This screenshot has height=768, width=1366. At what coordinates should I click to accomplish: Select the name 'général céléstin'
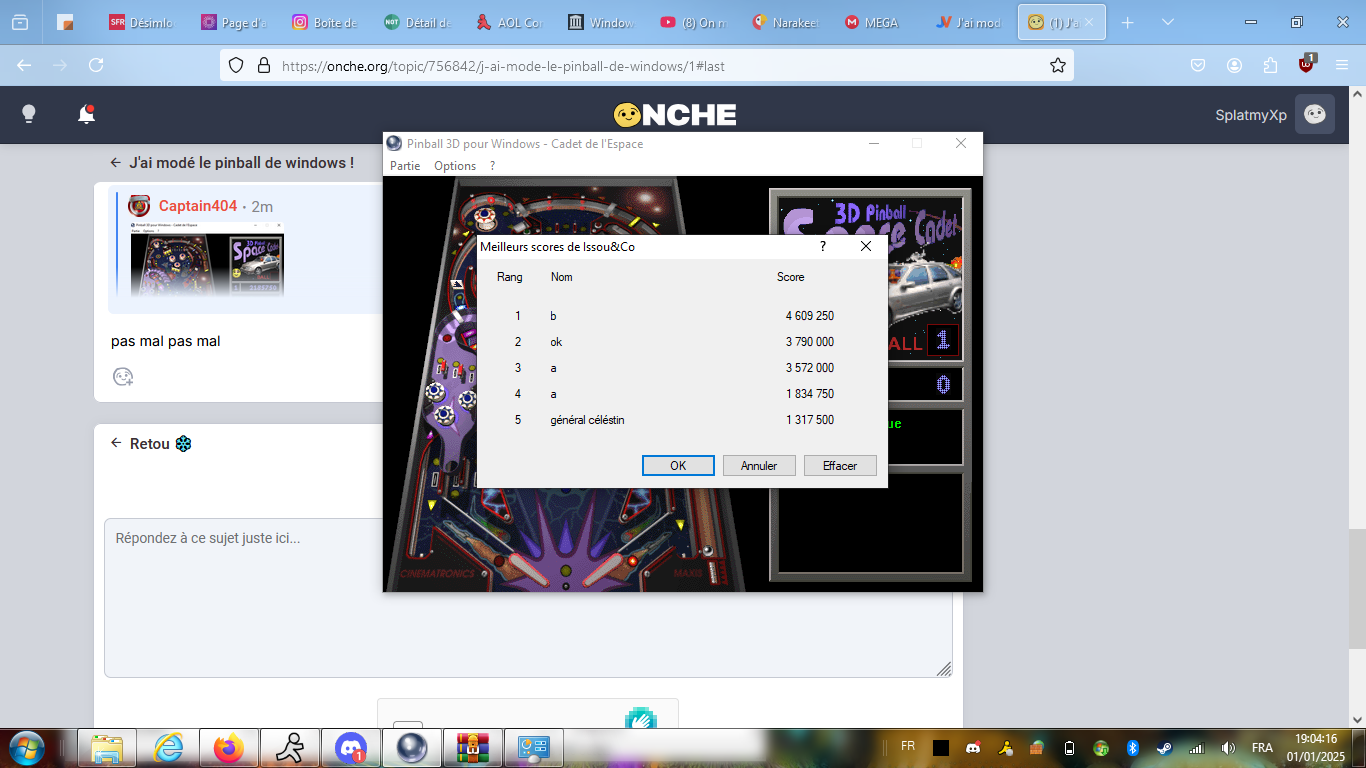587,420
